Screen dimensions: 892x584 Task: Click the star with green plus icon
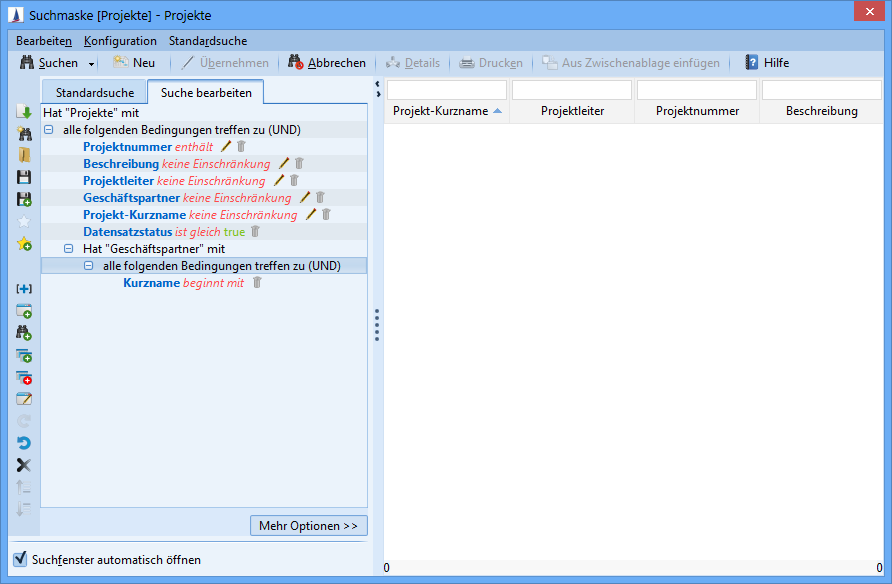click(24, 244)
